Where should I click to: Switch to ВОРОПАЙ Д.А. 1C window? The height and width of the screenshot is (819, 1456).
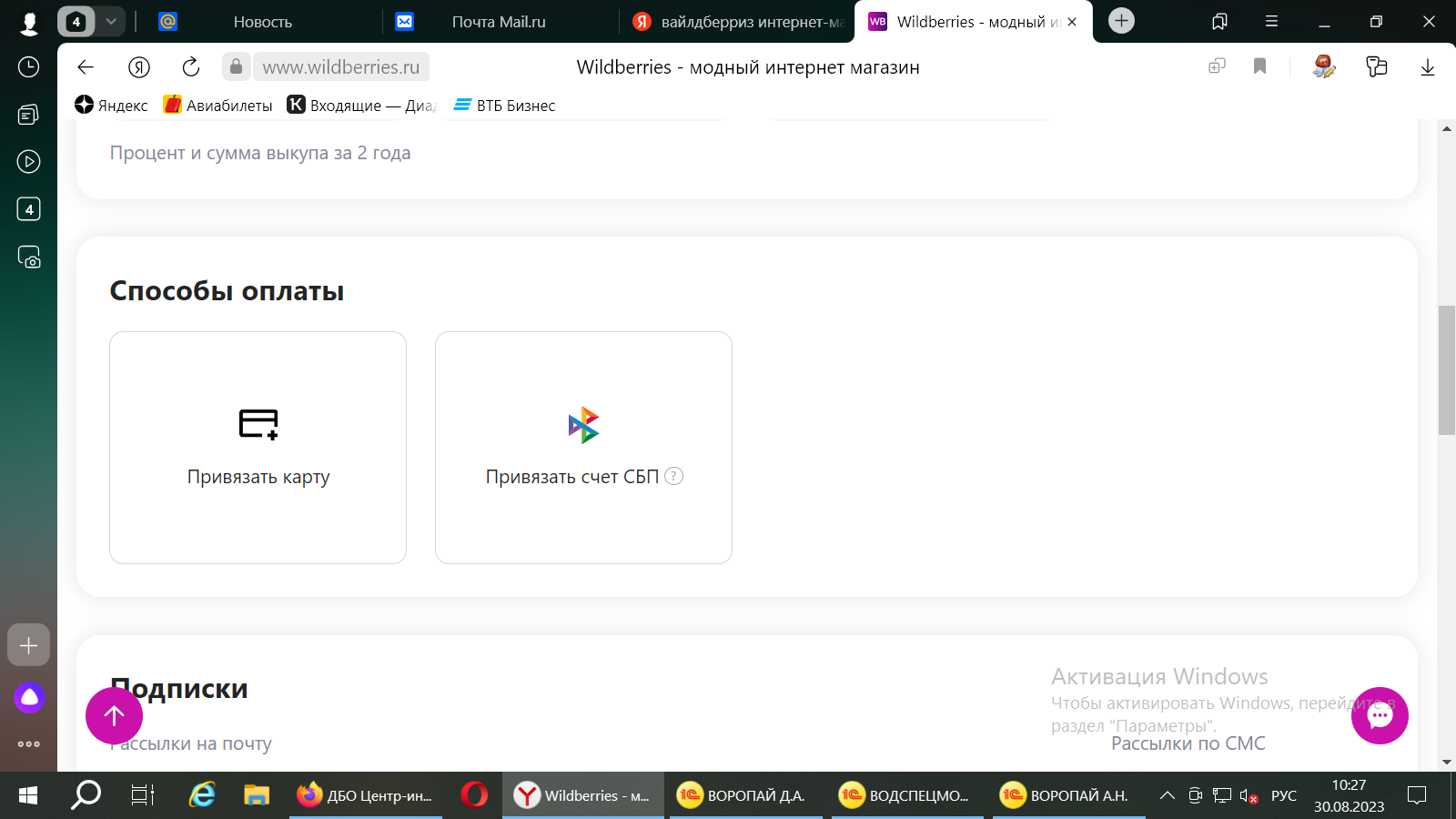(745, 795)
